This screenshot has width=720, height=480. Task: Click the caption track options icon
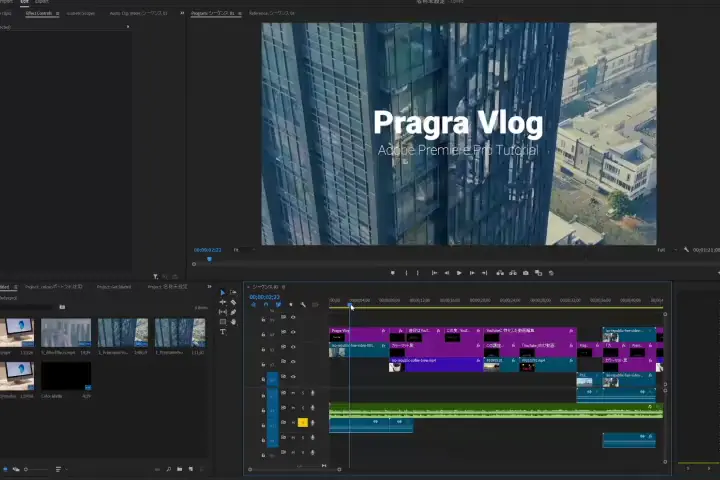click(x=315, y=305)
